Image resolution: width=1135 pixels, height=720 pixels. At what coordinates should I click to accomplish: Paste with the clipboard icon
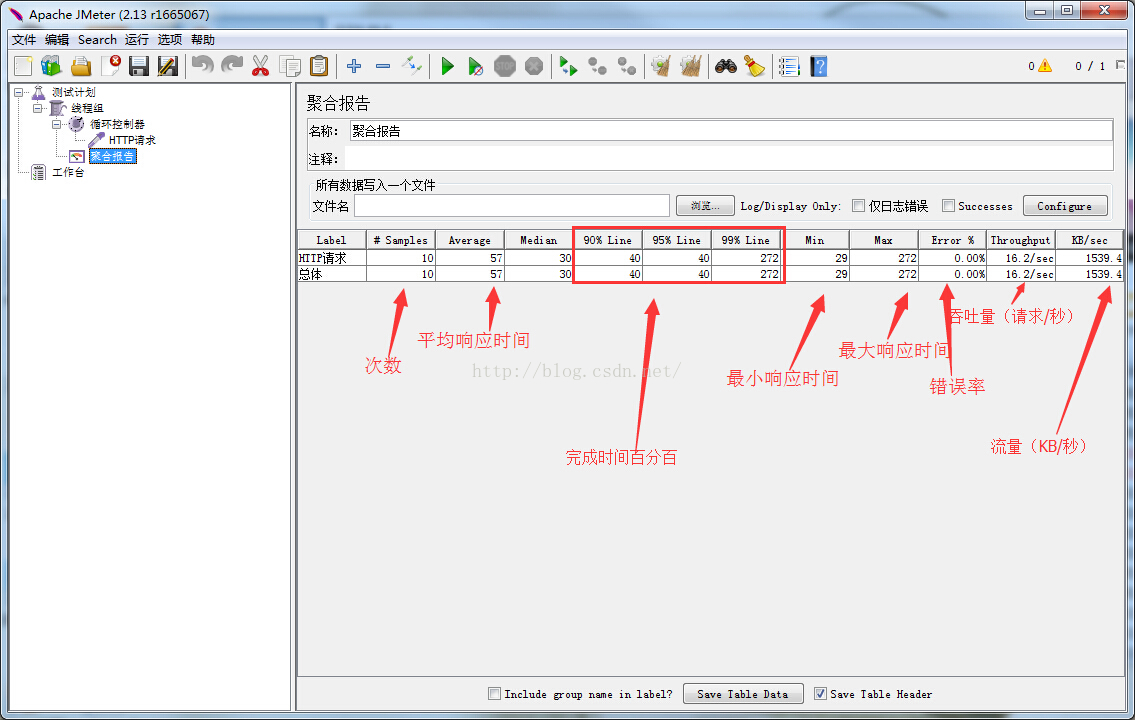coord(318,67)
